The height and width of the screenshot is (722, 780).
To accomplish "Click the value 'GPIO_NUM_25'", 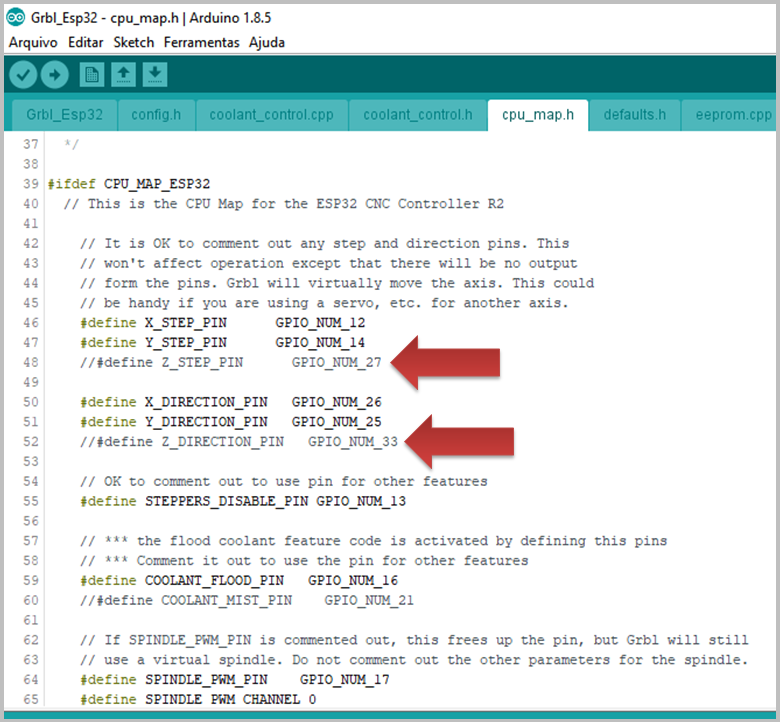I will pyautogui.click(x=337, y=422).
